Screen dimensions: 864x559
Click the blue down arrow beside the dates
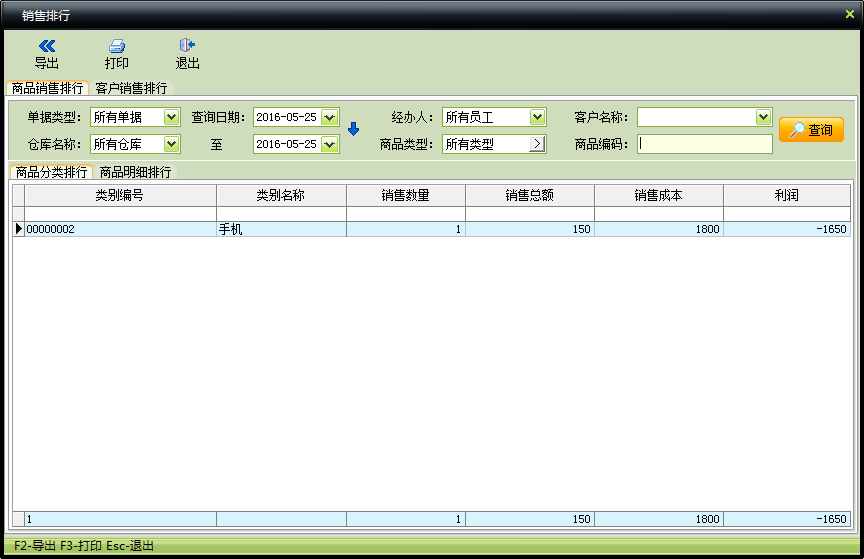click(354, 129)
